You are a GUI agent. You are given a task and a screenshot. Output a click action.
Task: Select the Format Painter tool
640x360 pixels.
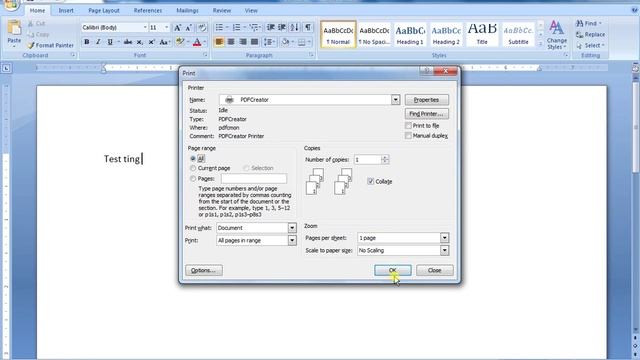(51, 45)
